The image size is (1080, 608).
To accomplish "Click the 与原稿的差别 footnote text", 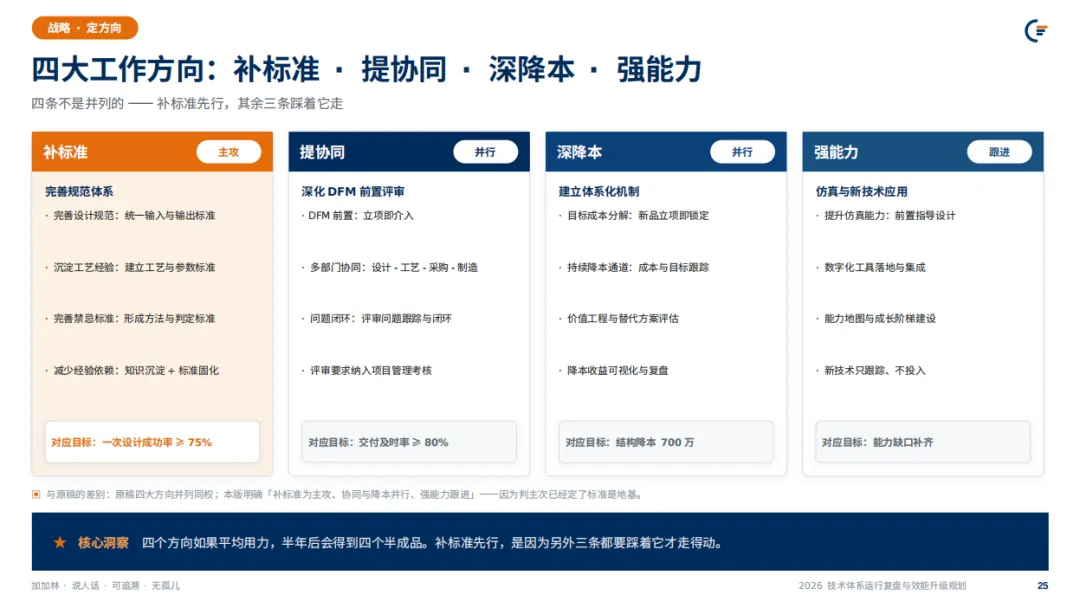I will (344, 494).
